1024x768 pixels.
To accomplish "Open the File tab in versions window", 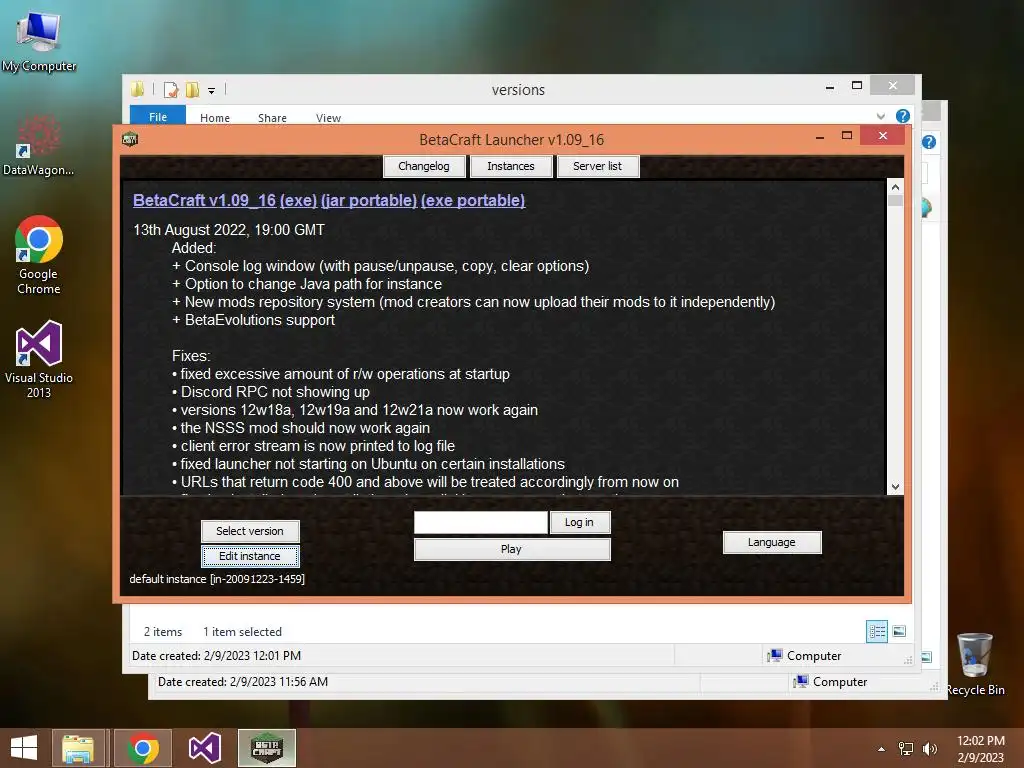I will [x=158, y=117].
